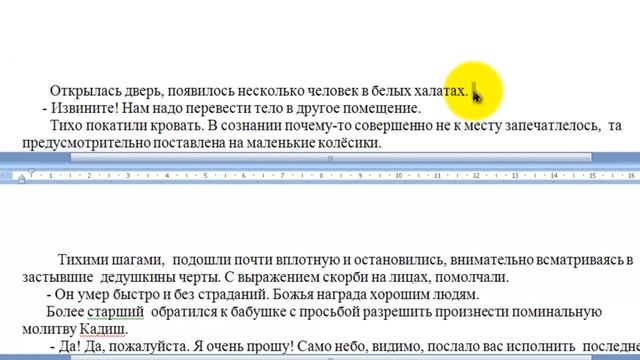Screen dimensions: 640x360
Task: Click the first-line indent marker on the ruler
Action: pos(31,173)
